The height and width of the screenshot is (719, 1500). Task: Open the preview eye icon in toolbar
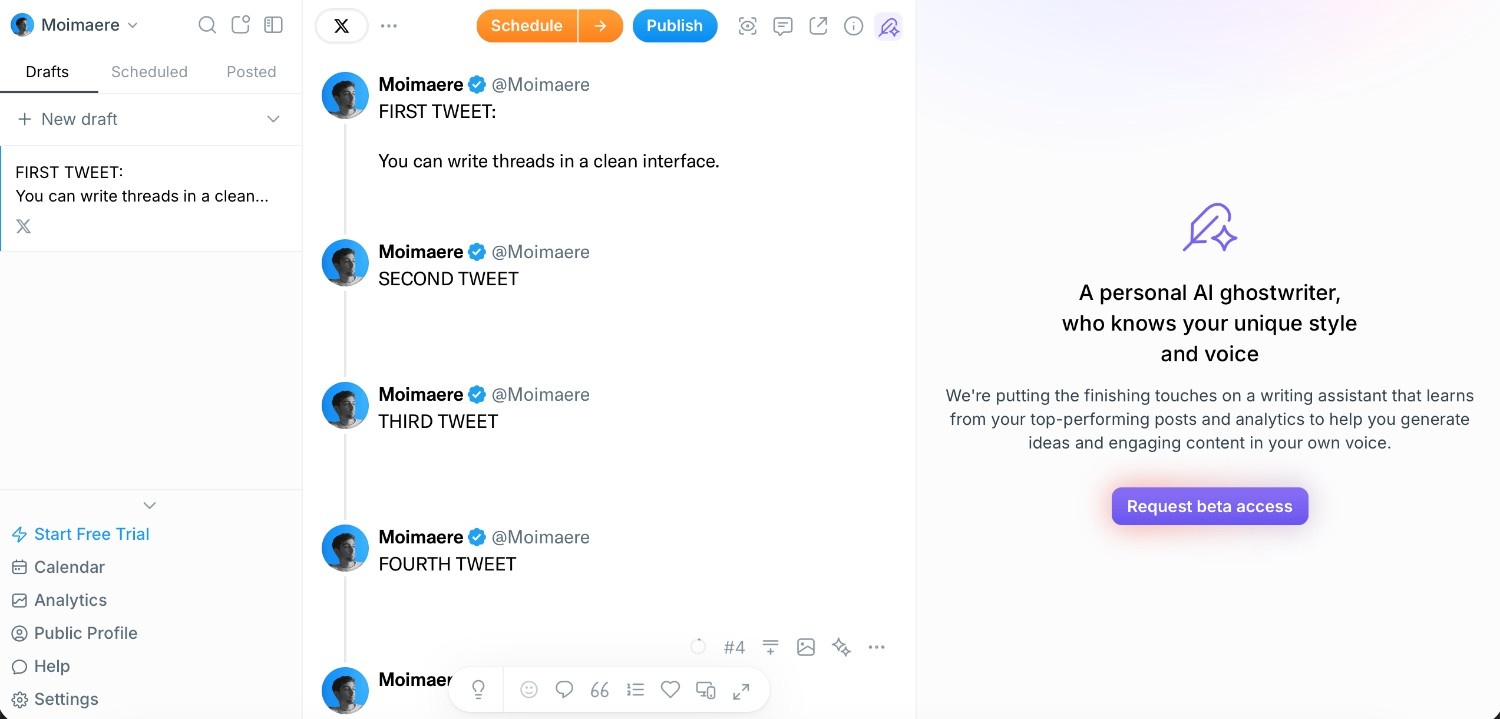pos(747,26)
